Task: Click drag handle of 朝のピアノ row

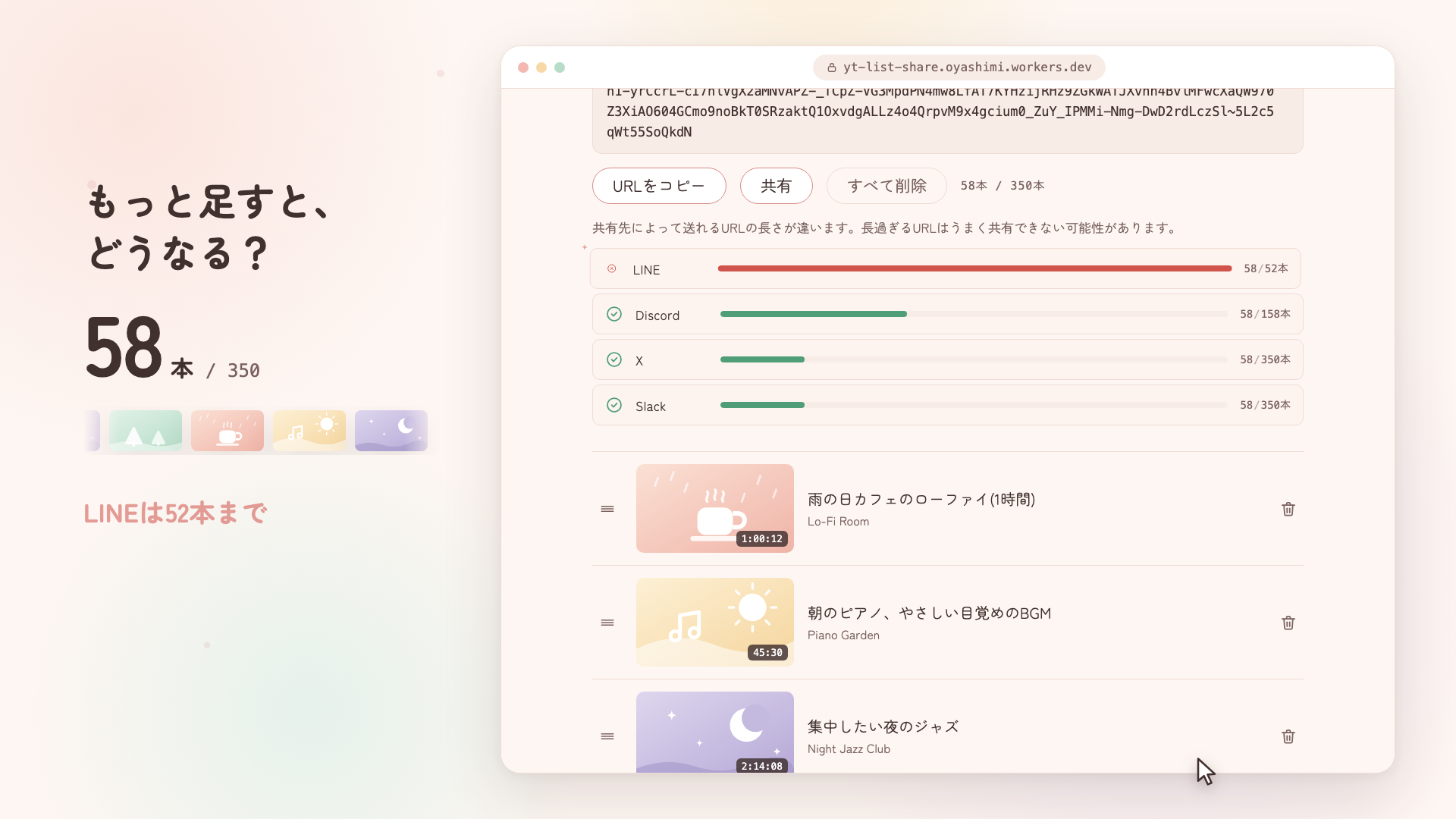Action: point(607,623)
